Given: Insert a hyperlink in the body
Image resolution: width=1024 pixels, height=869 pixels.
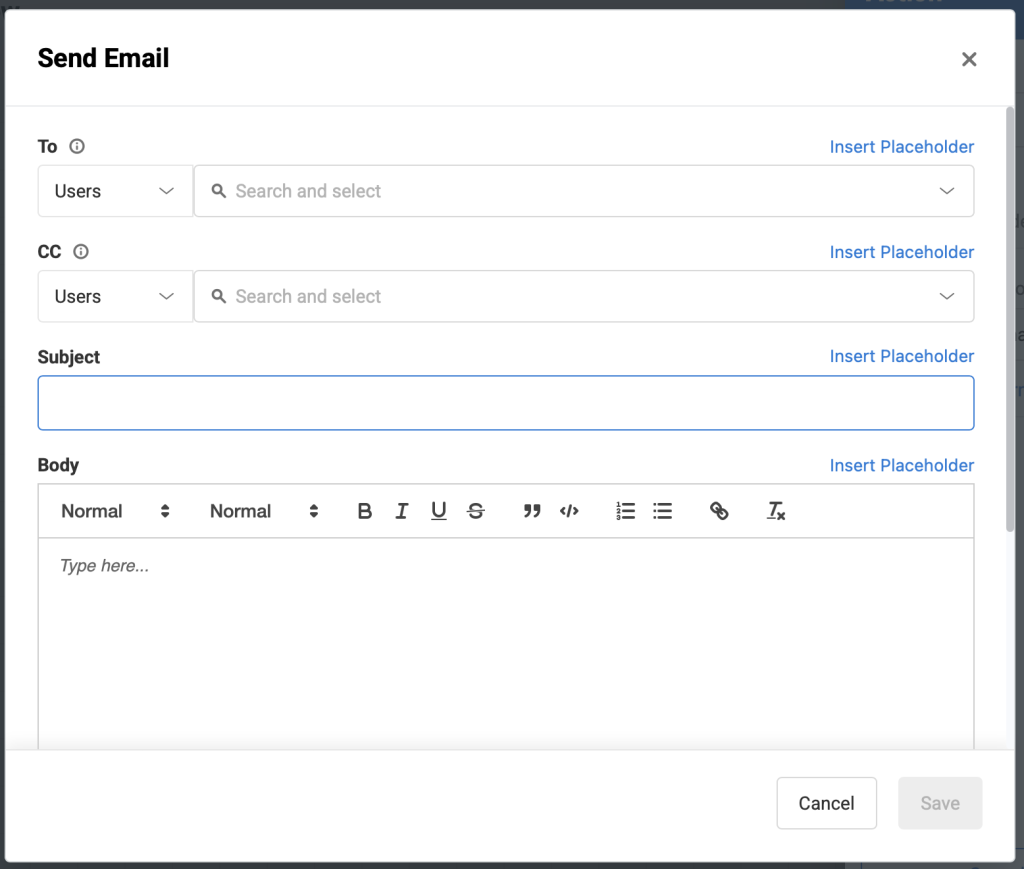Looking at the screenshot, I should click(719, 511).
